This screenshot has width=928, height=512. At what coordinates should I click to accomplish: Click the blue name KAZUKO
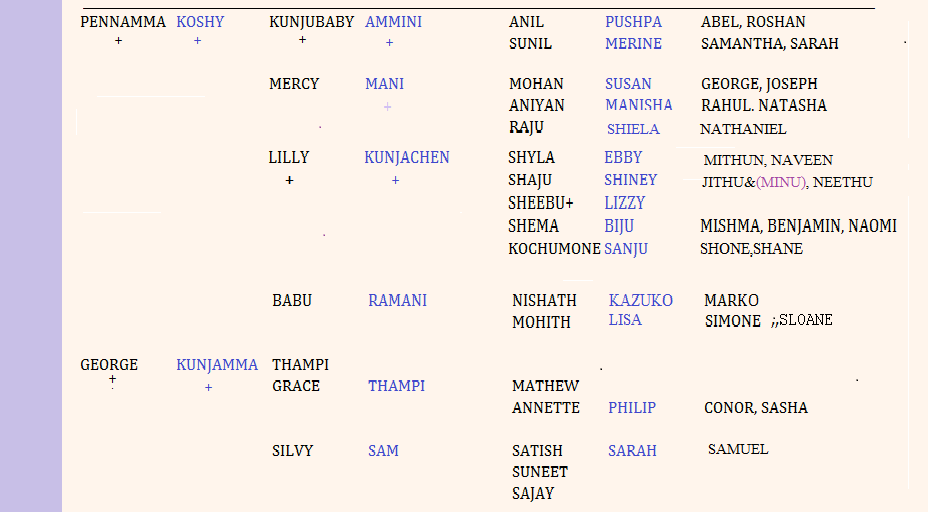[x=640, y=300]
